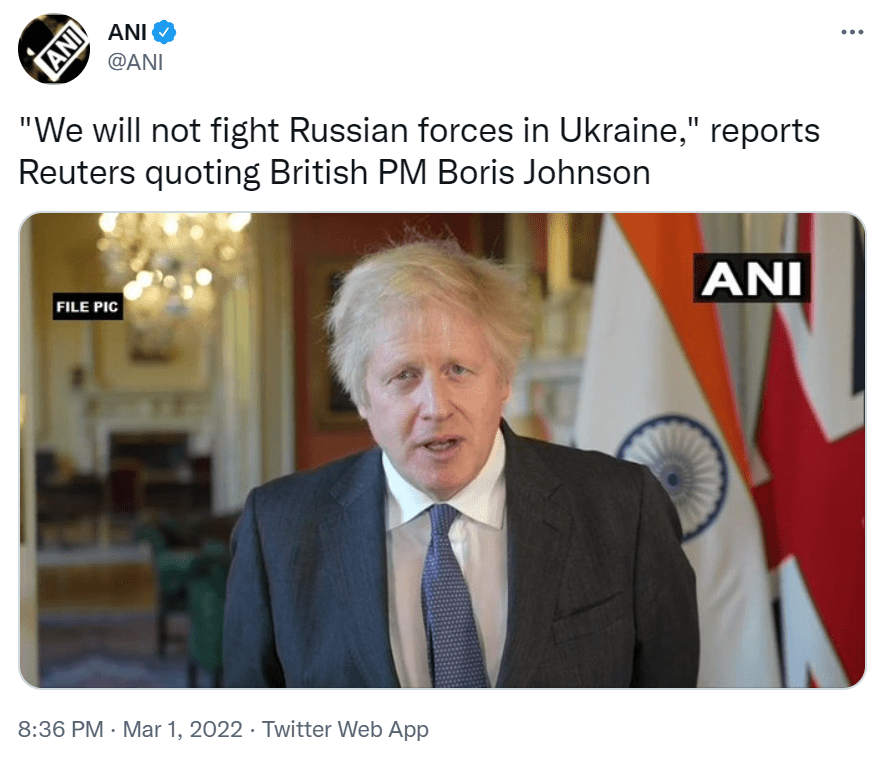Open the ANI display name profile link
Viewport: 882px width, 765px height.
point(127,33)
